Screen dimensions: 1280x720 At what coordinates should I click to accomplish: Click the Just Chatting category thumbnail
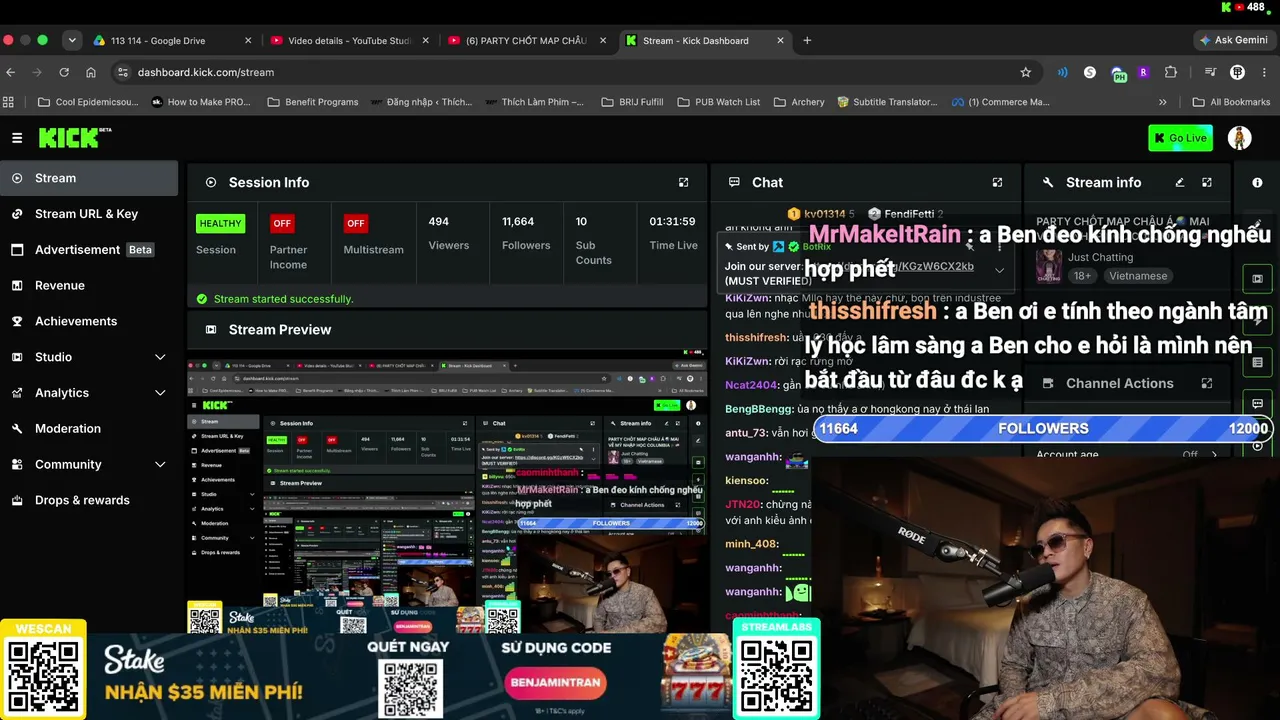point(1049,266)
